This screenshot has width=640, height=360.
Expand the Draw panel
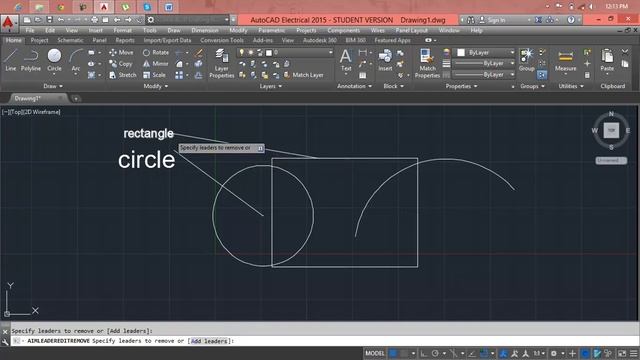coord(53,86)
